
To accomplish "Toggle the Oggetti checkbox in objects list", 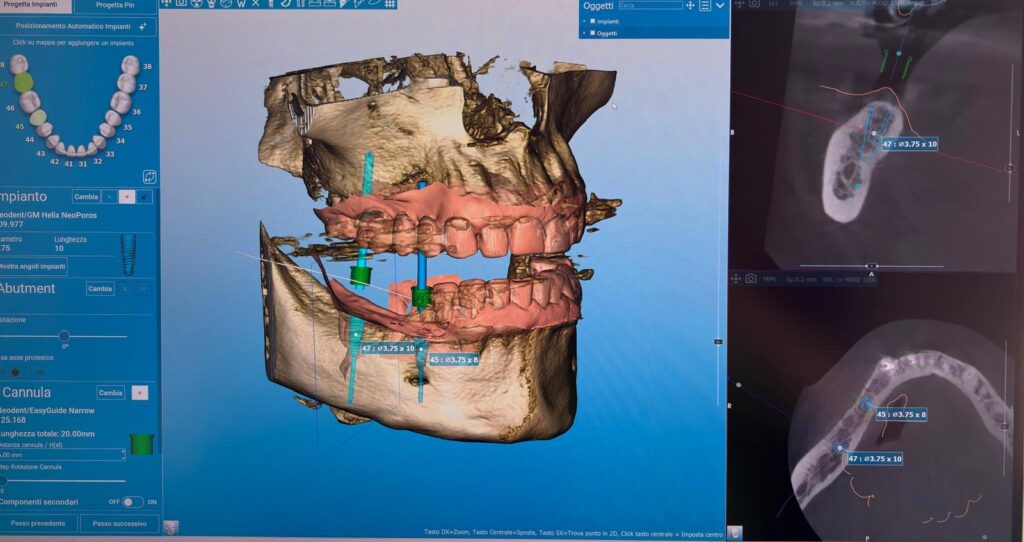I will pos(593,33).
